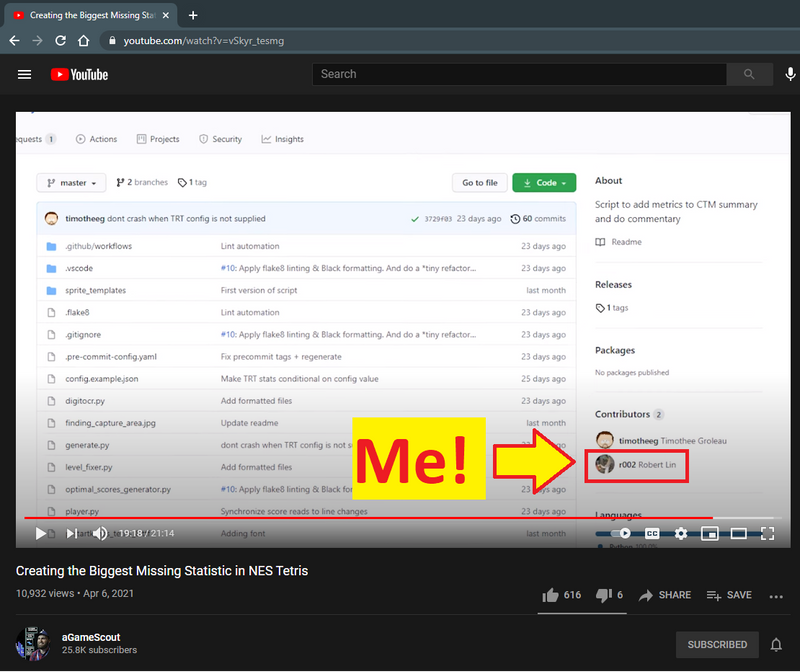This screenshot has width=800, height=672.
Task: Open the generate.py file
Action: coord(87,445)
